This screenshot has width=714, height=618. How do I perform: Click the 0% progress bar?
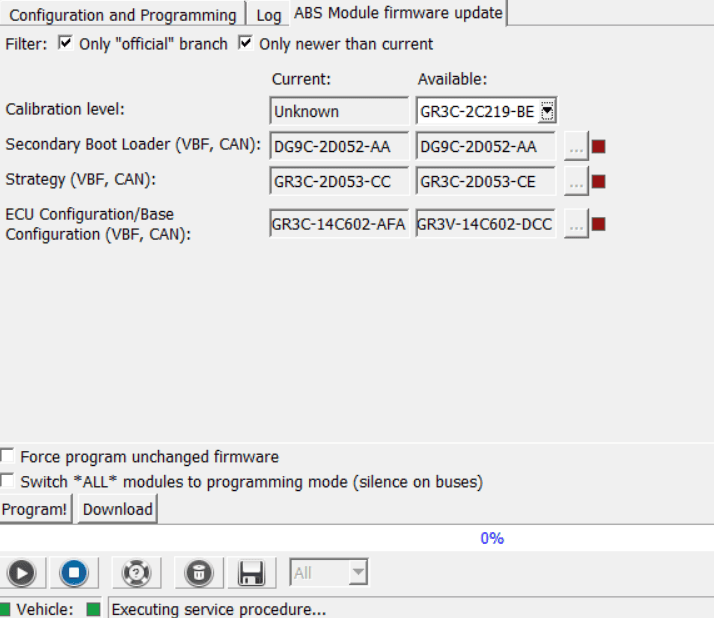(357, 538)
